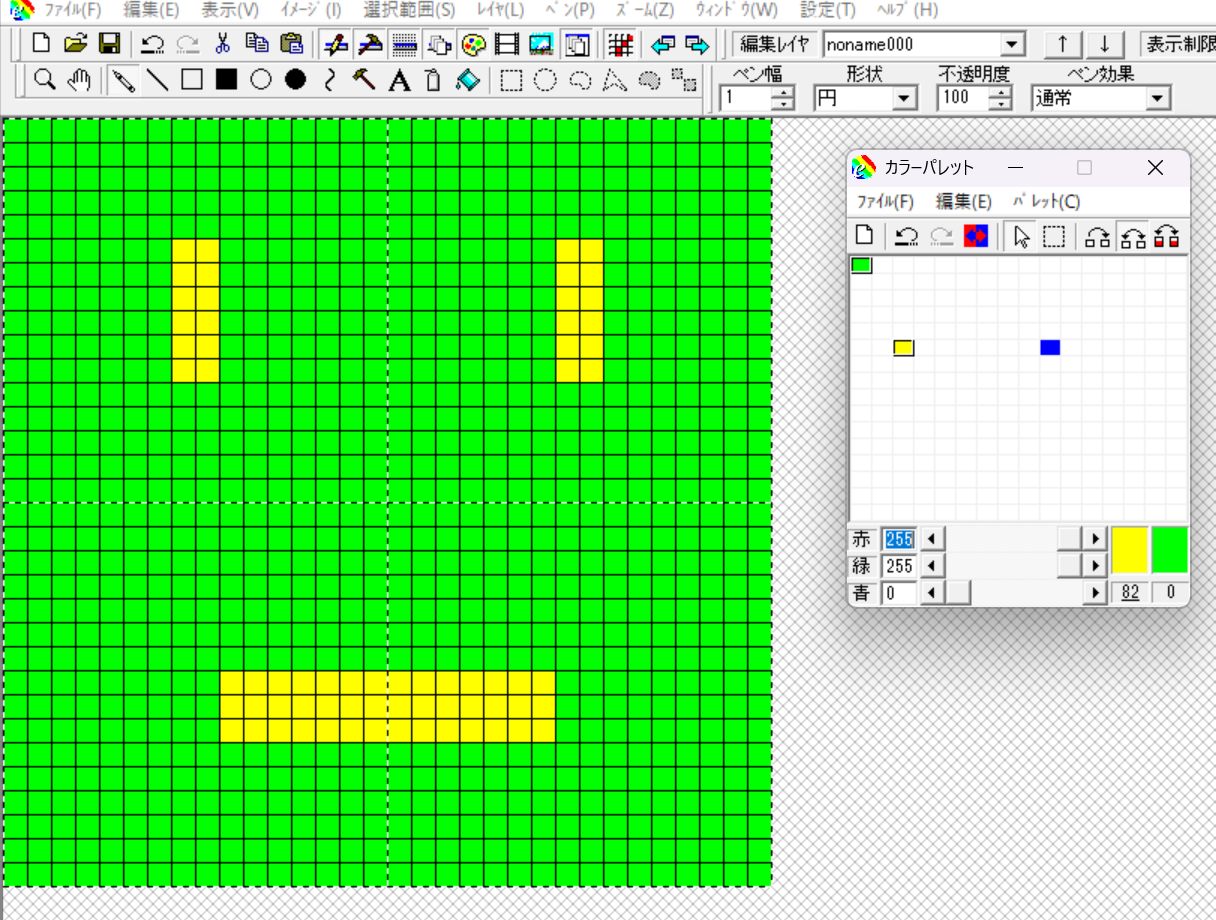Open the pen shape dropdown showing 円
The height and width of the screenshot is (920, 1216).
(903, 97)
